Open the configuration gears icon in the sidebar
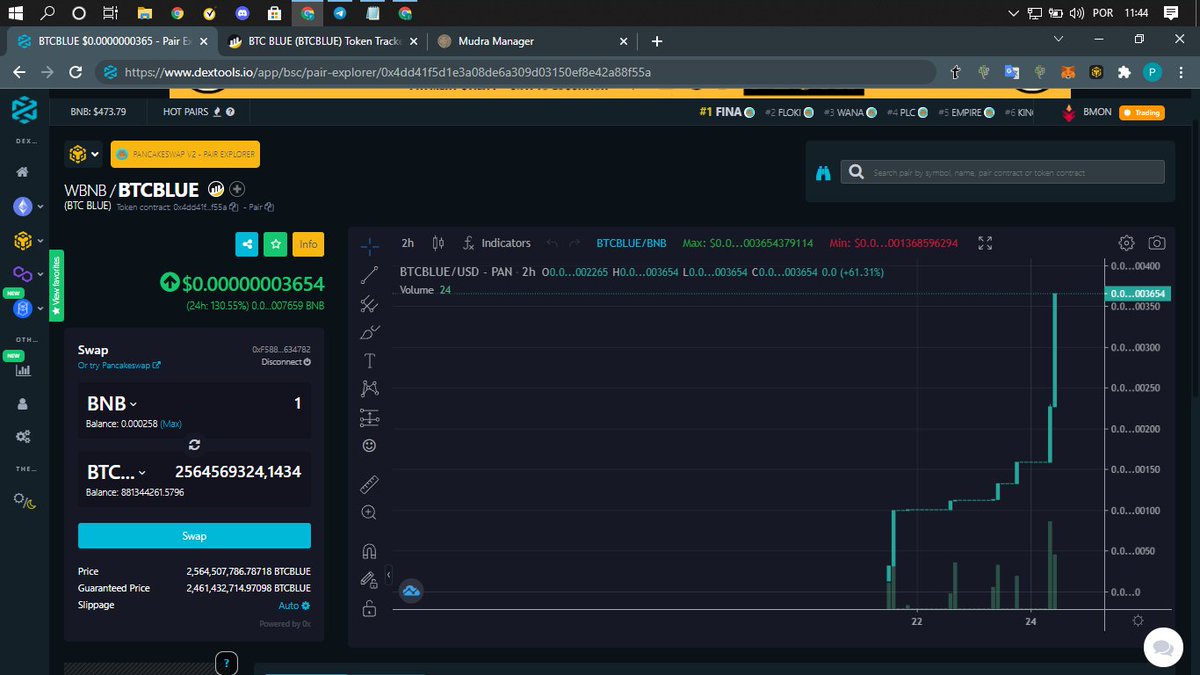 (23, 437)
